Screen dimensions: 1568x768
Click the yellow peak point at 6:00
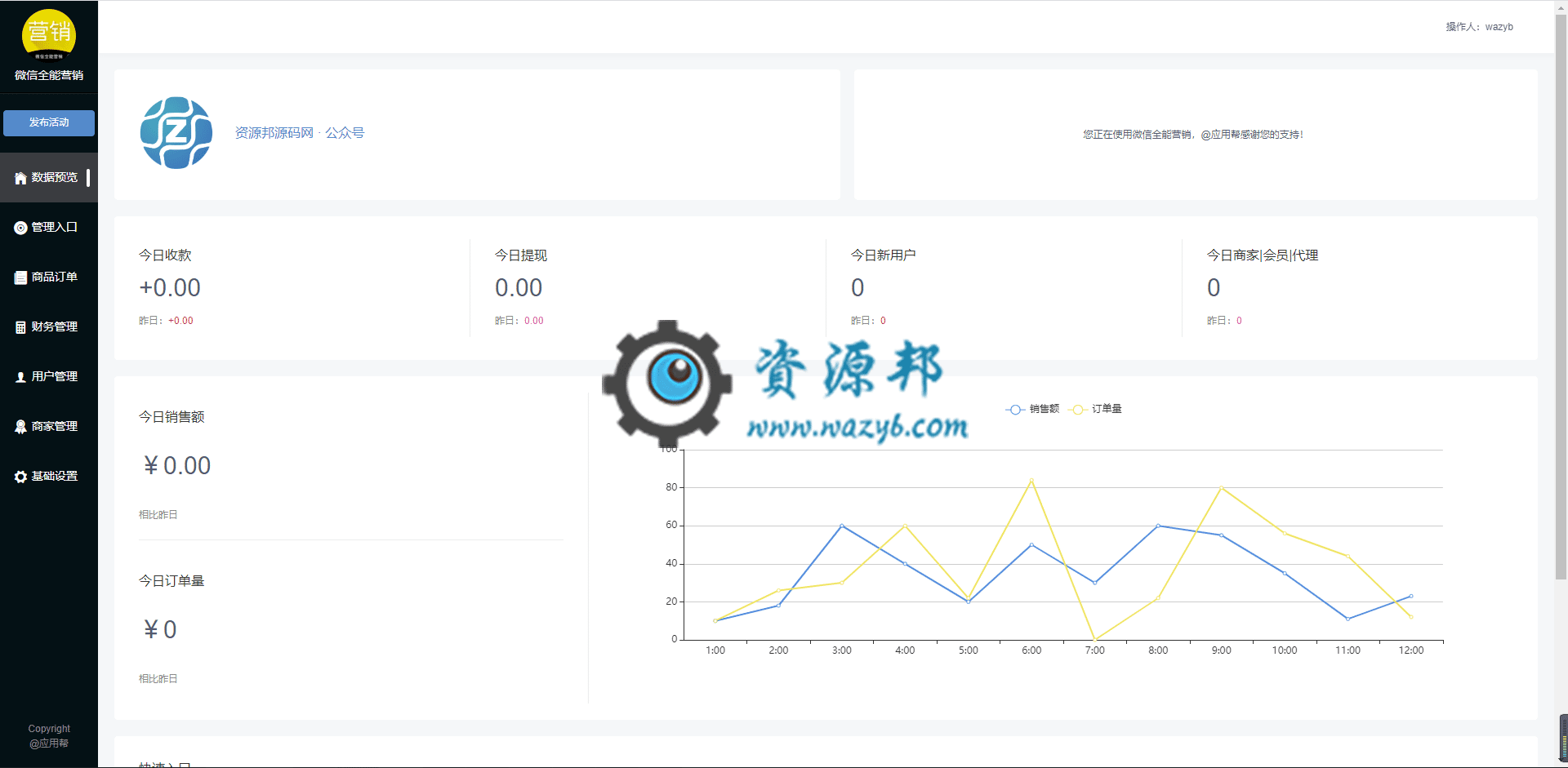(x=1031, y=480)
